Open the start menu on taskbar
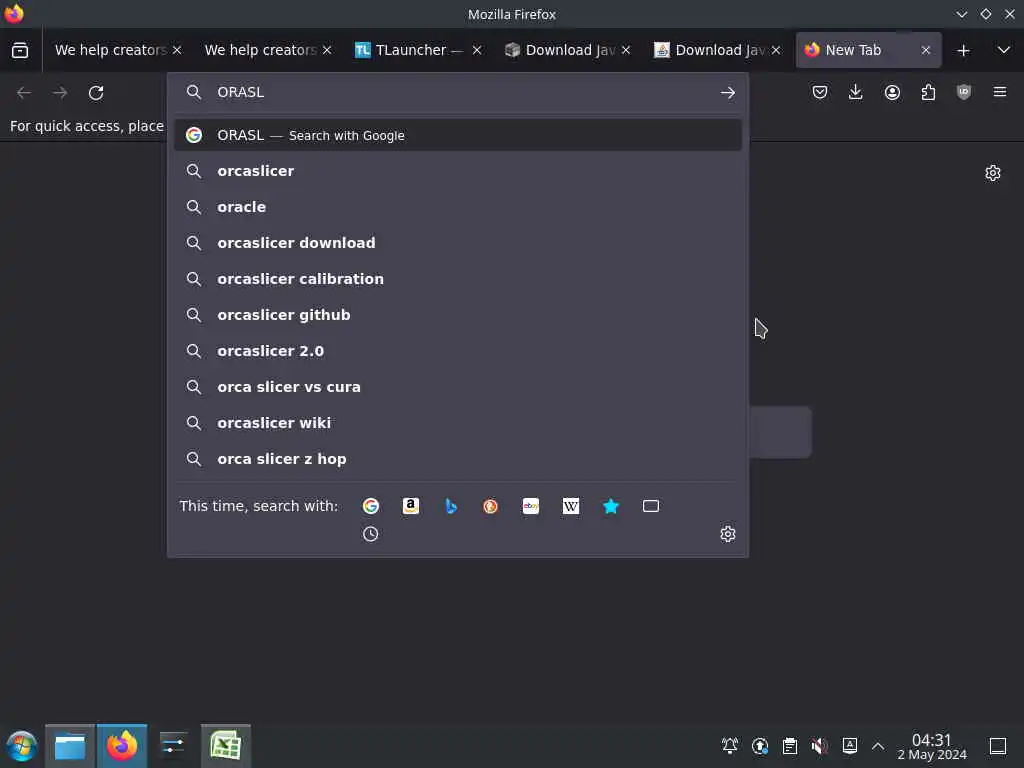This screenshot has height=768, width=1024. [x=21, y=746]
